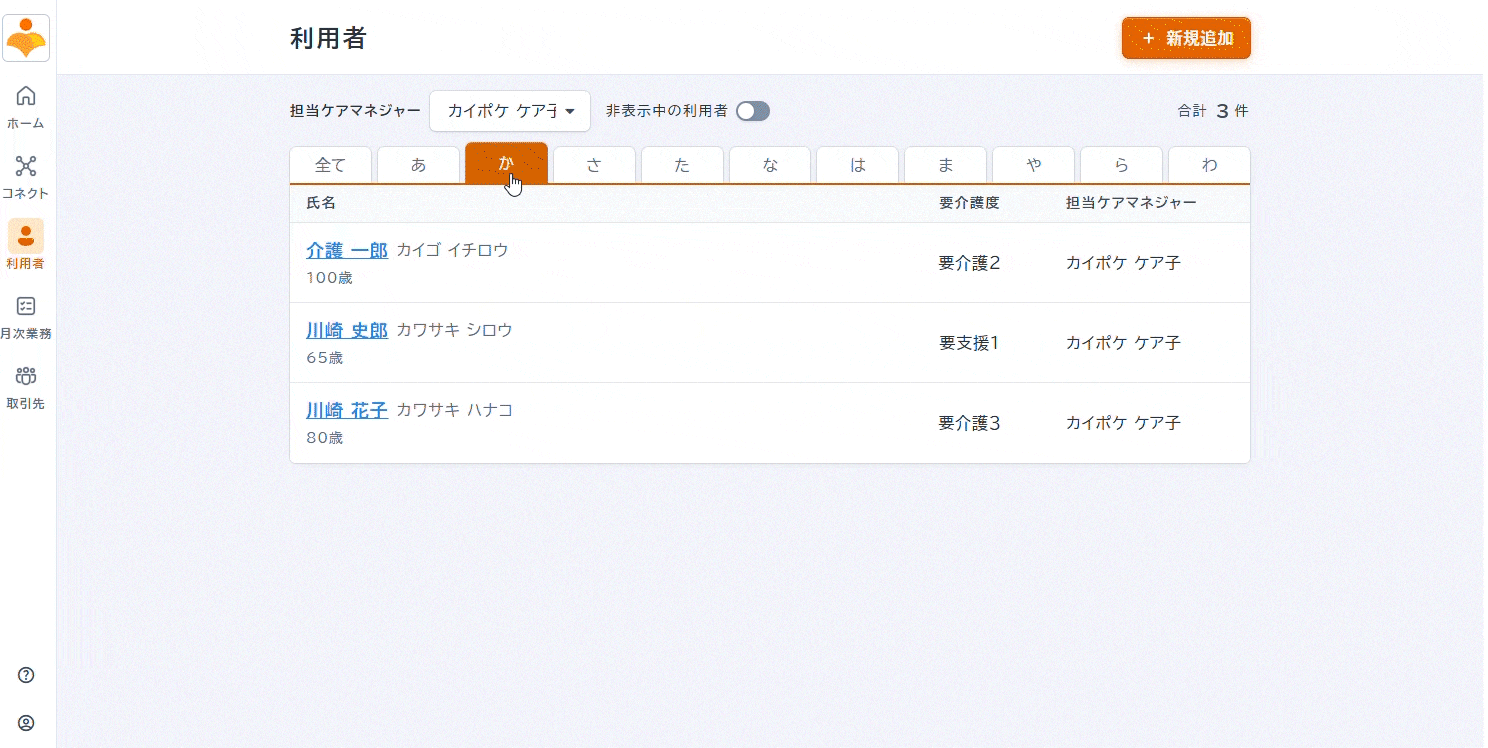
Task: Open user 介護 一郎 link
Action: pos(346,250)
